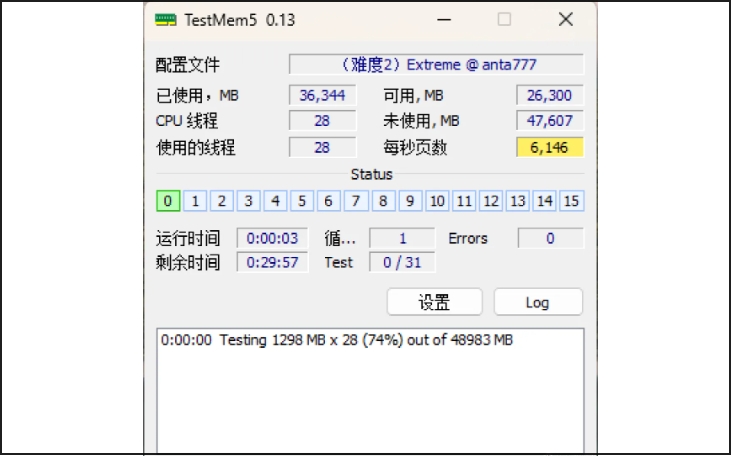Select status test box 10
Viewport: 731px width, 456px height.
437,201
